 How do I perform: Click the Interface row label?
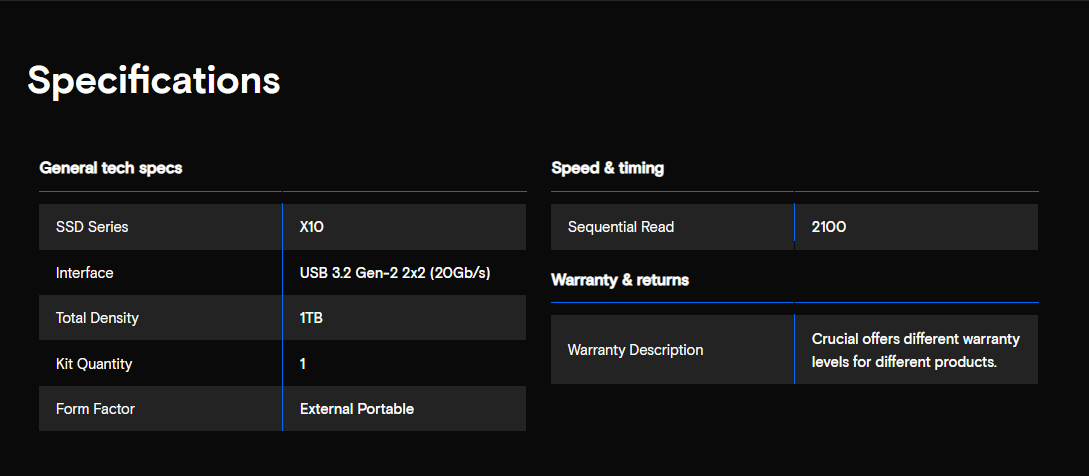(84, 272)
